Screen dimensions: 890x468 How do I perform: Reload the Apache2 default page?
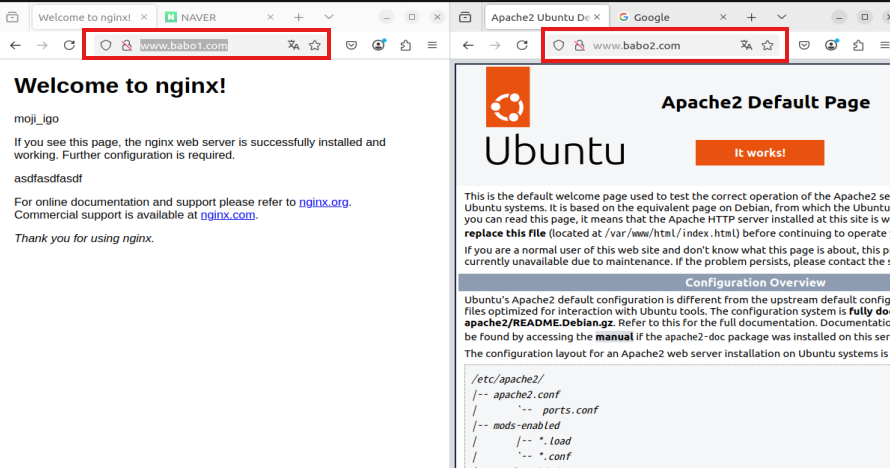click(522, 45)
